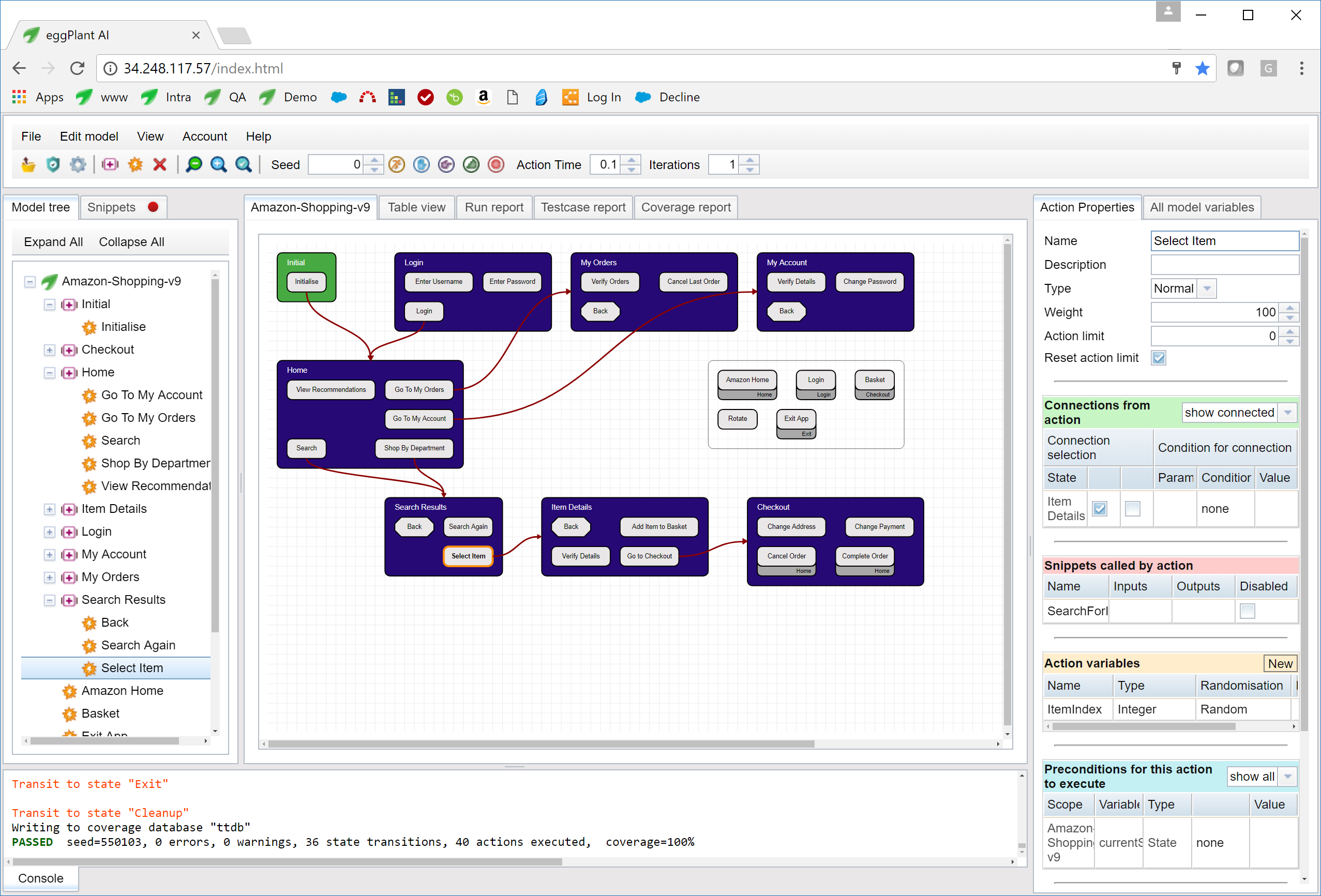Click the red recording dot on Snippets tab
The width and height of the screenshot is (1321, 896).
tap(153, 207)
